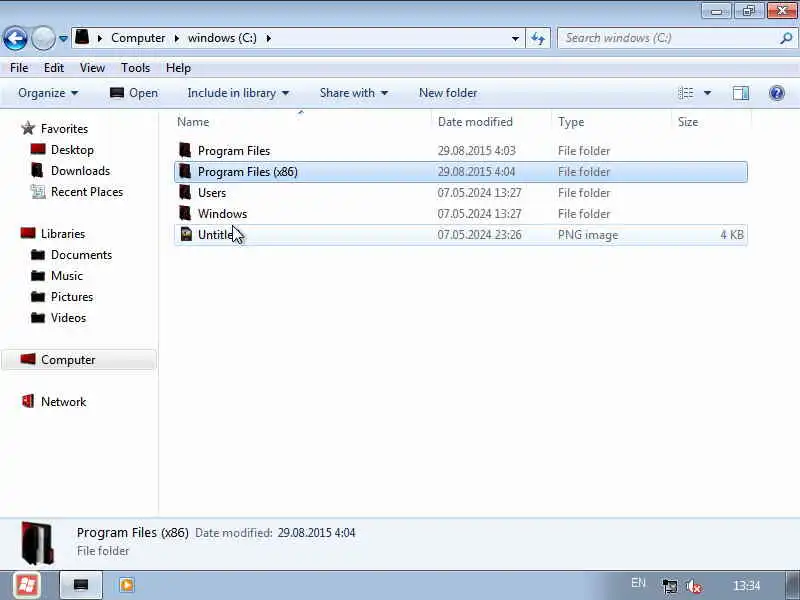800x600 pixels.
Task: Open Desktop under Favorites
Action: pos(72,149)
